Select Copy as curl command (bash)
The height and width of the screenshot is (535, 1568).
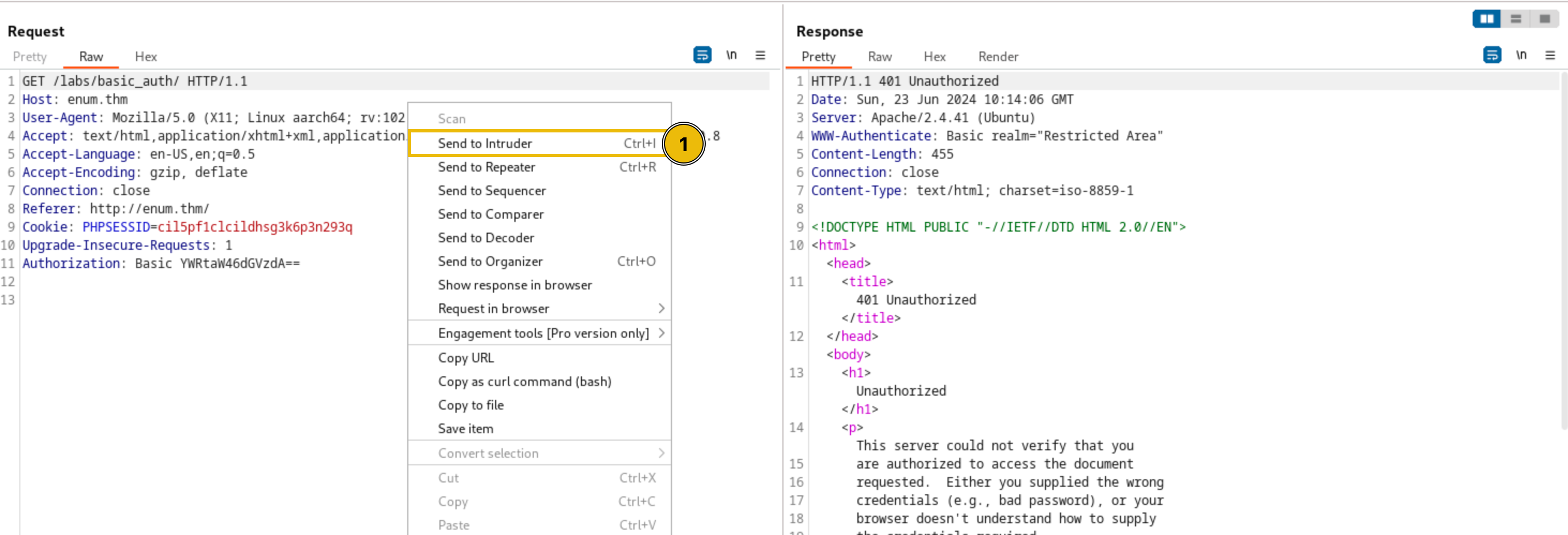click(x=539, y=382)
